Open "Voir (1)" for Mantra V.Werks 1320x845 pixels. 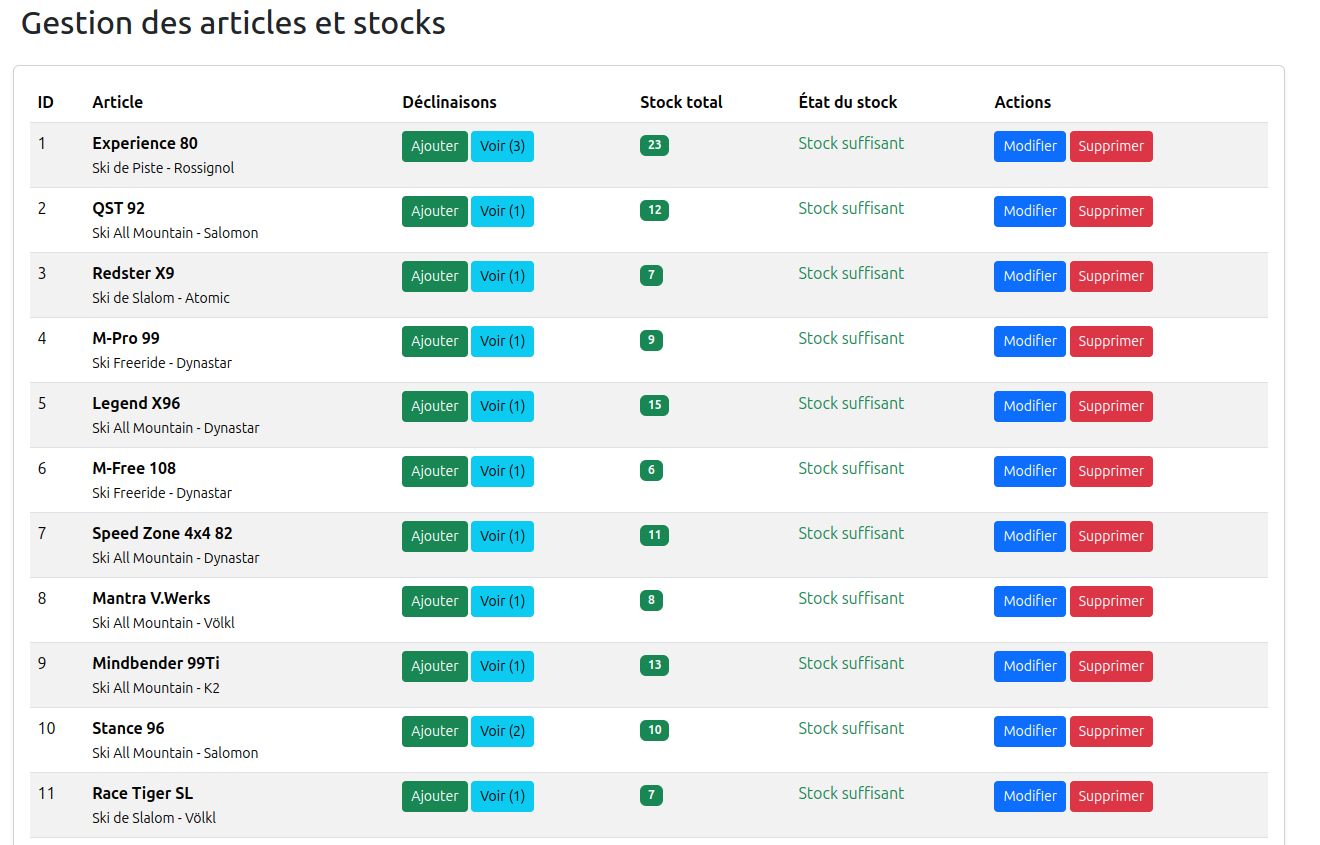502,601
